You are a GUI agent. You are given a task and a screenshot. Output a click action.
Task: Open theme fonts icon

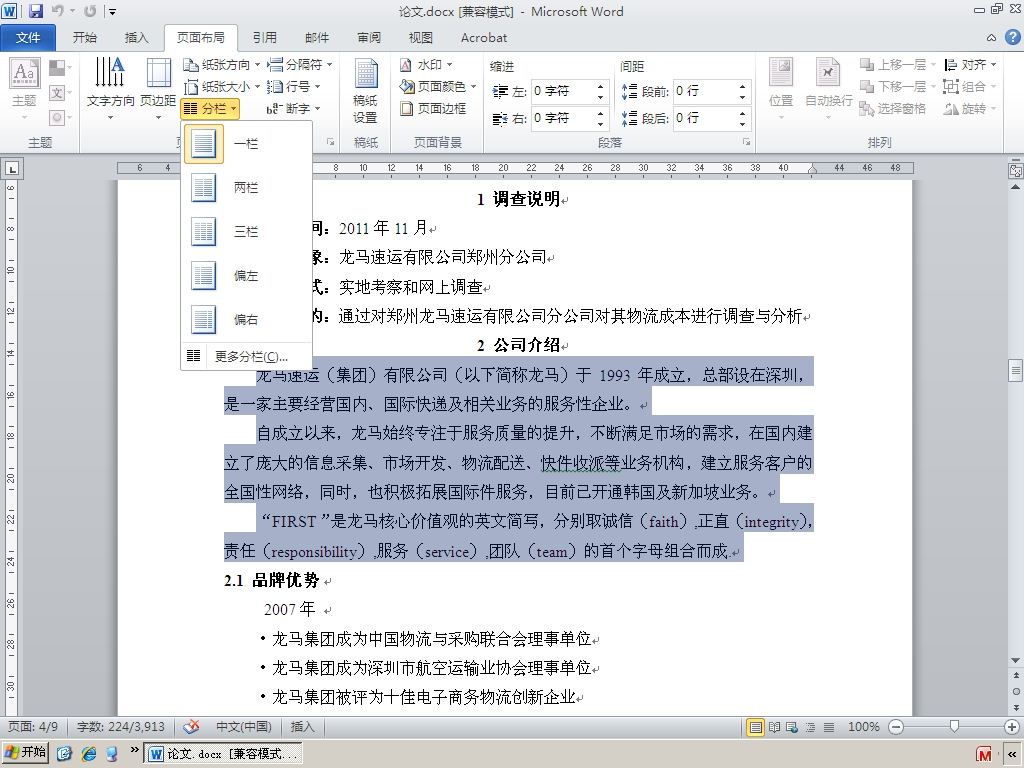(57, 93)
